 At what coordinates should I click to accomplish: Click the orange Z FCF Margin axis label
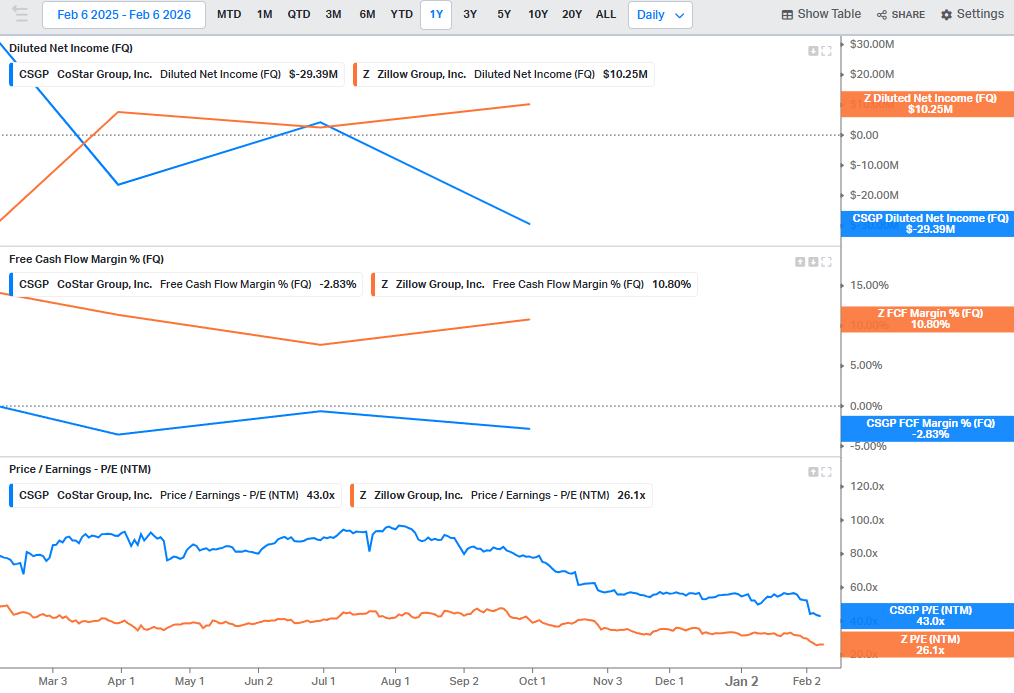(x=930, y=319)
